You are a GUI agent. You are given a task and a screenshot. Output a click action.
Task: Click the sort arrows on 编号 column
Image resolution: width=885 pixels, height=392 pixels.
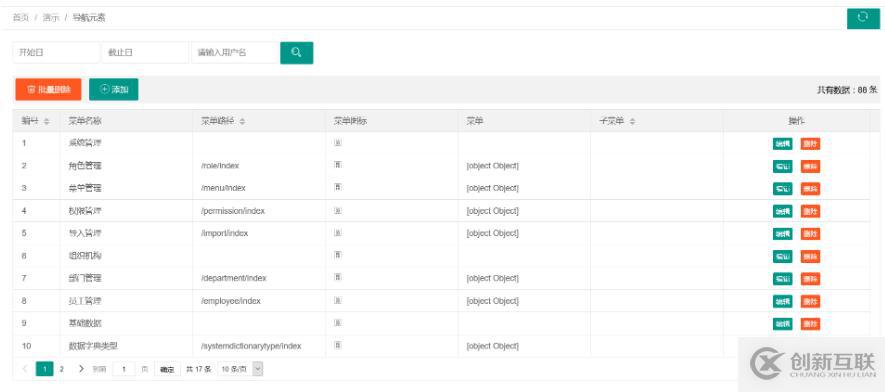point(46,121)
